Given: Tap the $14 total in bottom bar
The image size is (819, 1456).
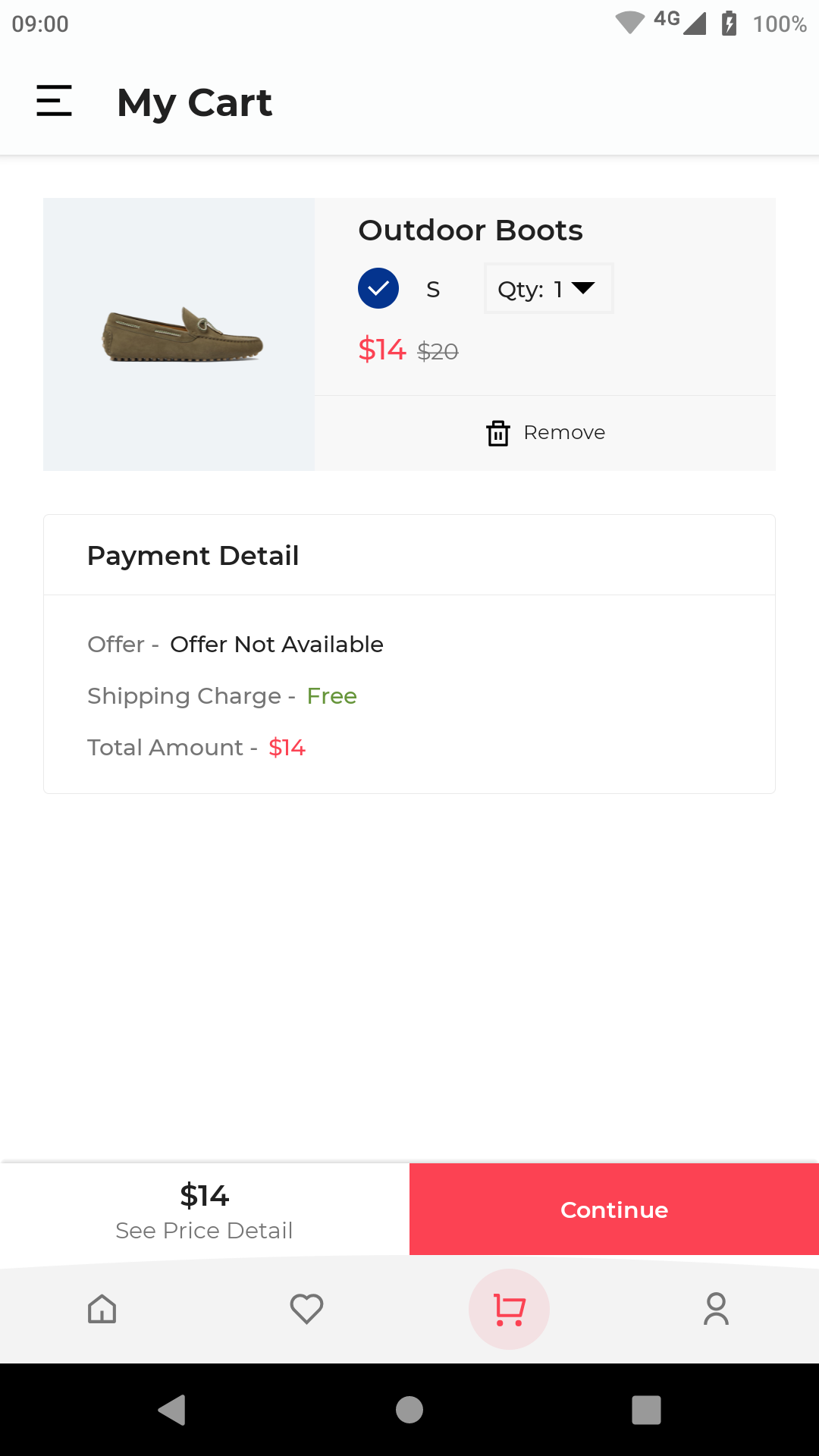Looking at the screenshot, I should pyautogui.click(x=205, y=1196).
